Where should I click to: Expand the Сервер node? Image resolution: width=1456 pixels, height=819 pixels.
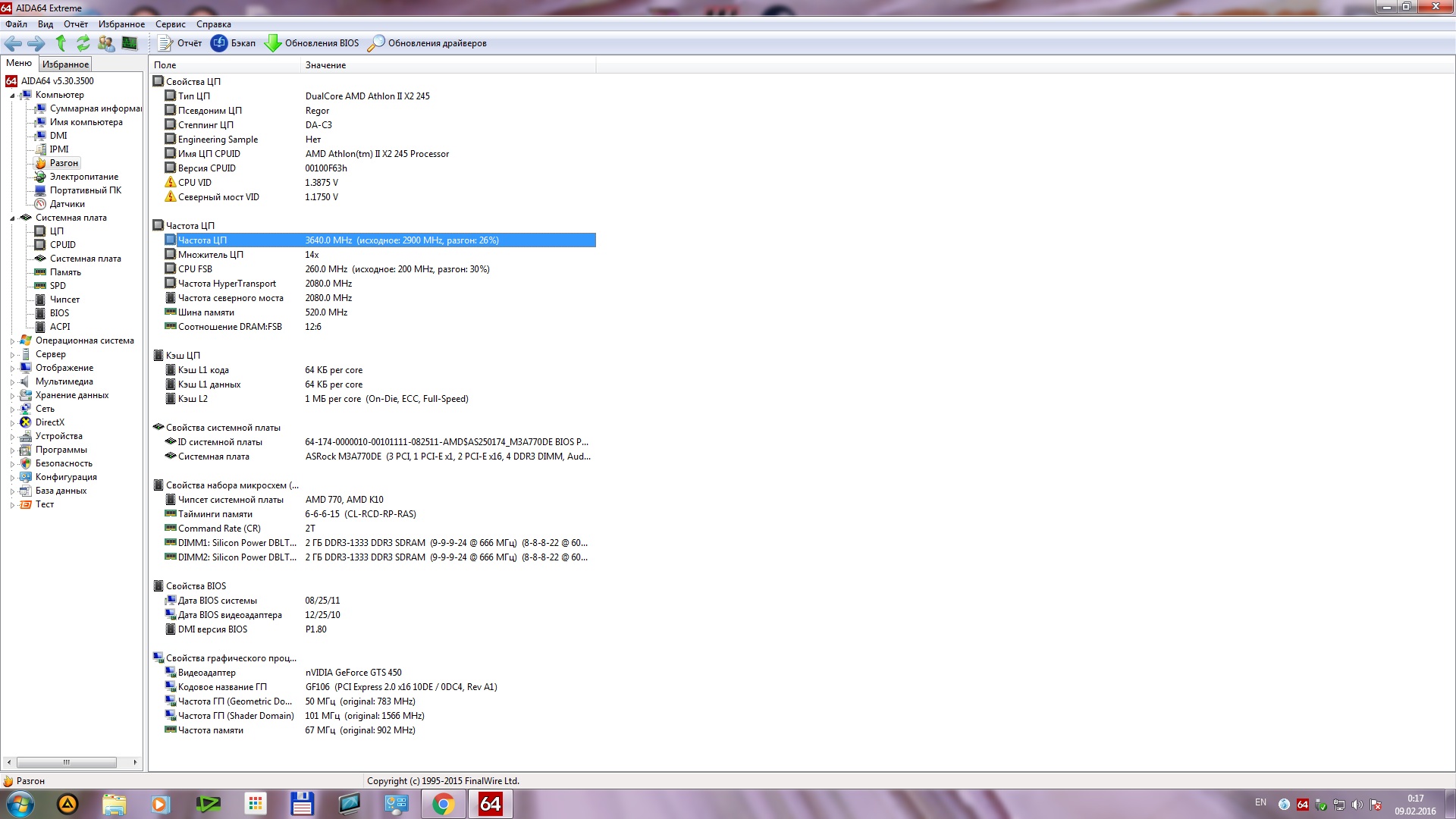point(12,355)
